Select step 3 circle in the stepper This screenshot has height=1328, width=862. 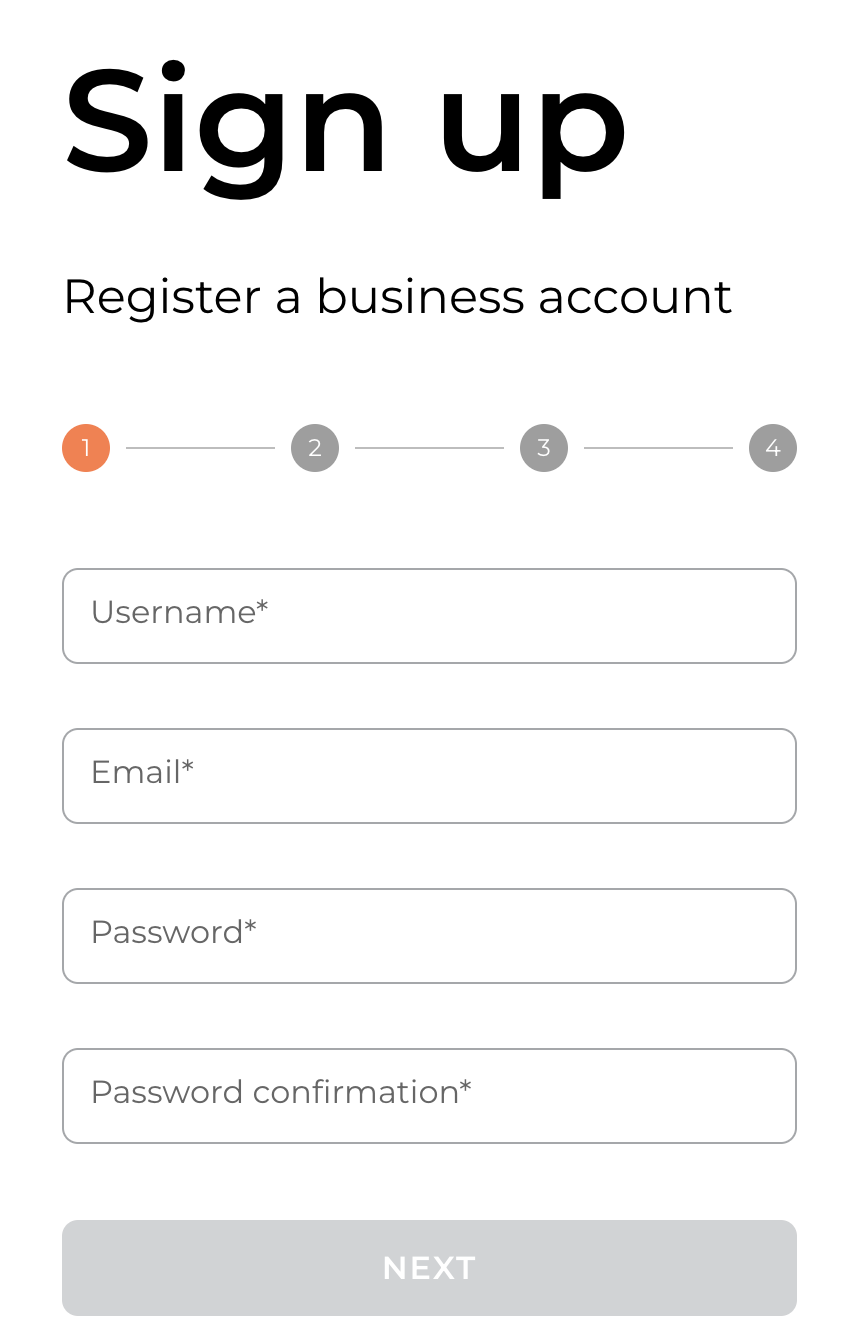click(x=544, y=448)
